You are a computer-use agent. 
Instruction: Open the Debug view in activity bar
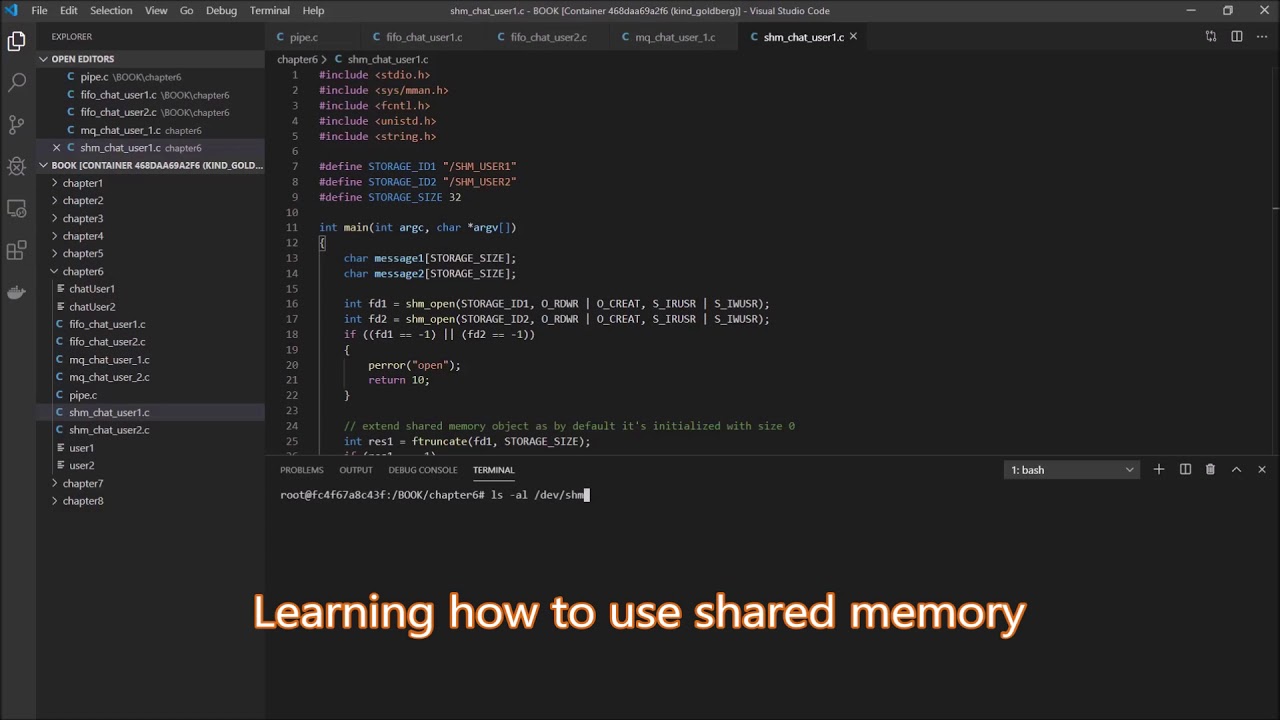point(17,167)
